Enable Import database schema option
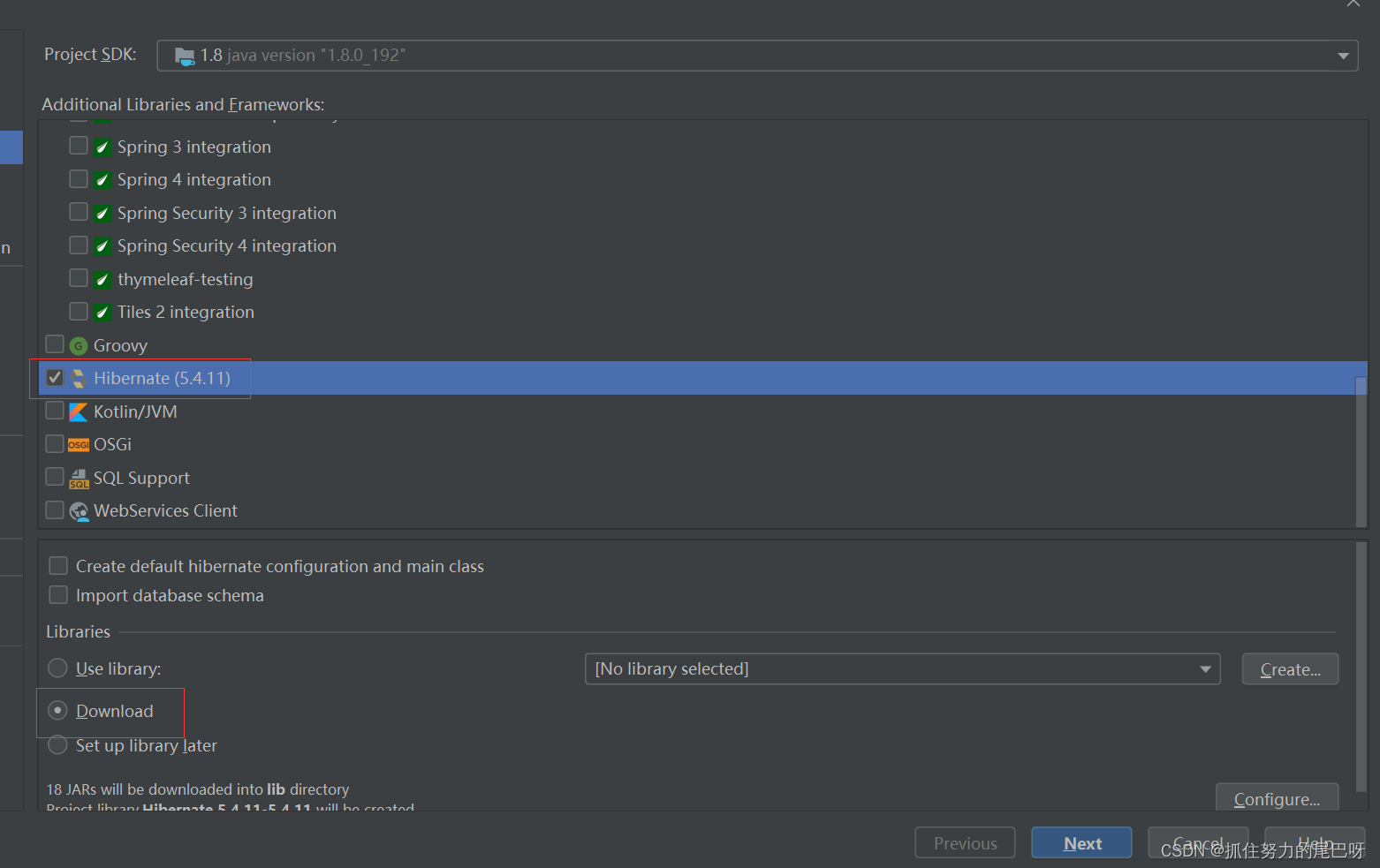This screenshot has height=868, width=1380. pyautogui.click(x=58, y=595)
